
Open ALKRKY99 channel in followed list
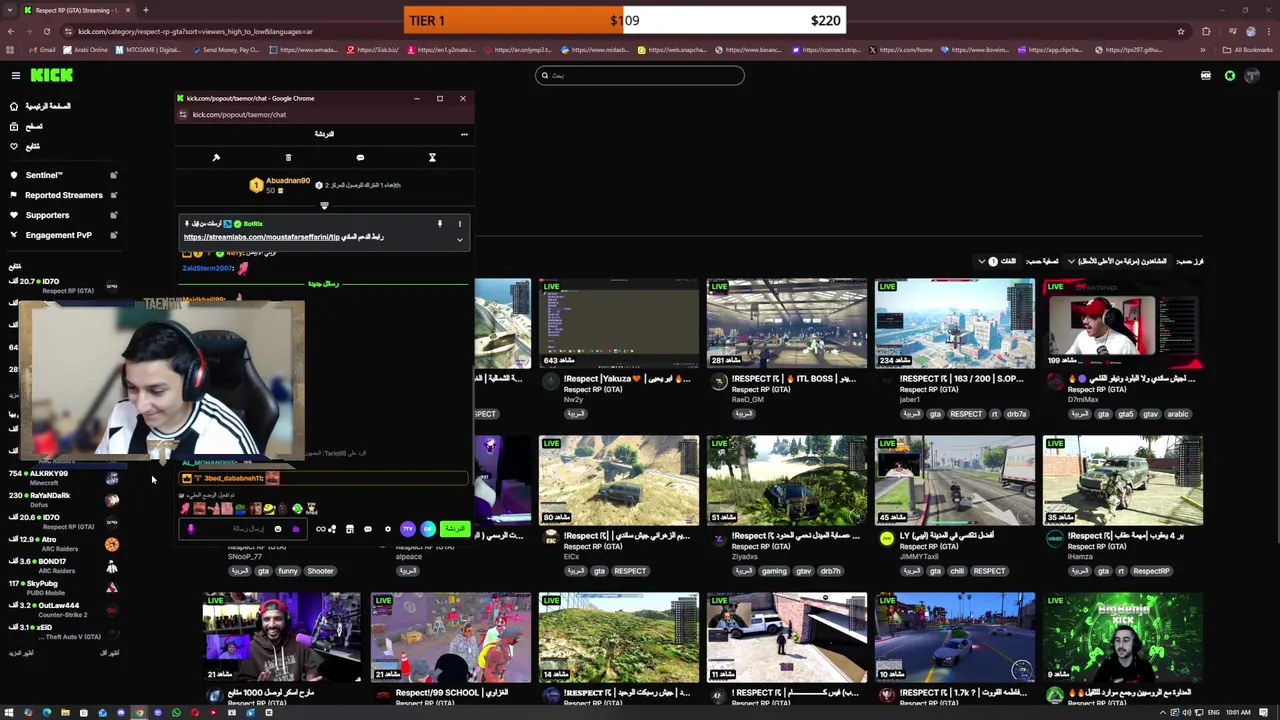coord(62,478)
